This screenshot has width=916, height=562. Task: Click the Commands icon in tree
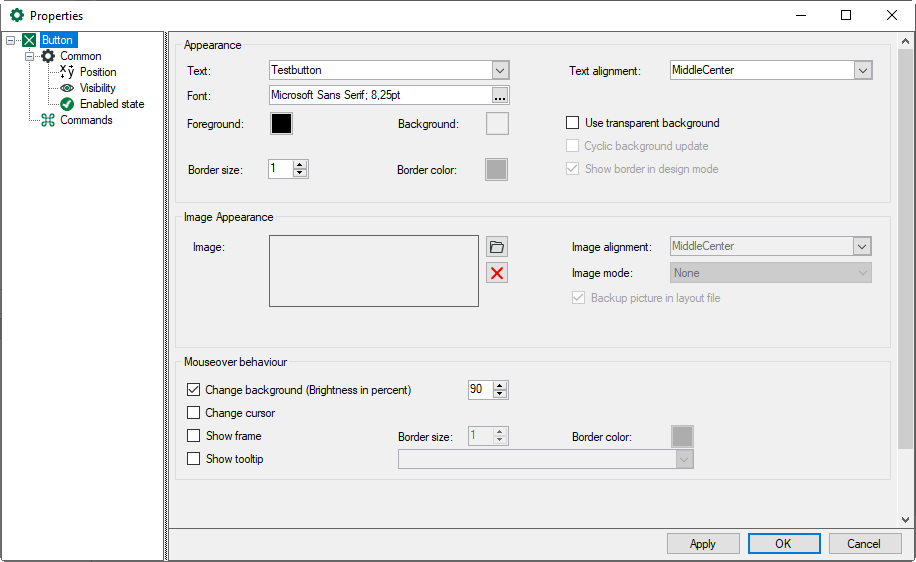tap(48, 120)
